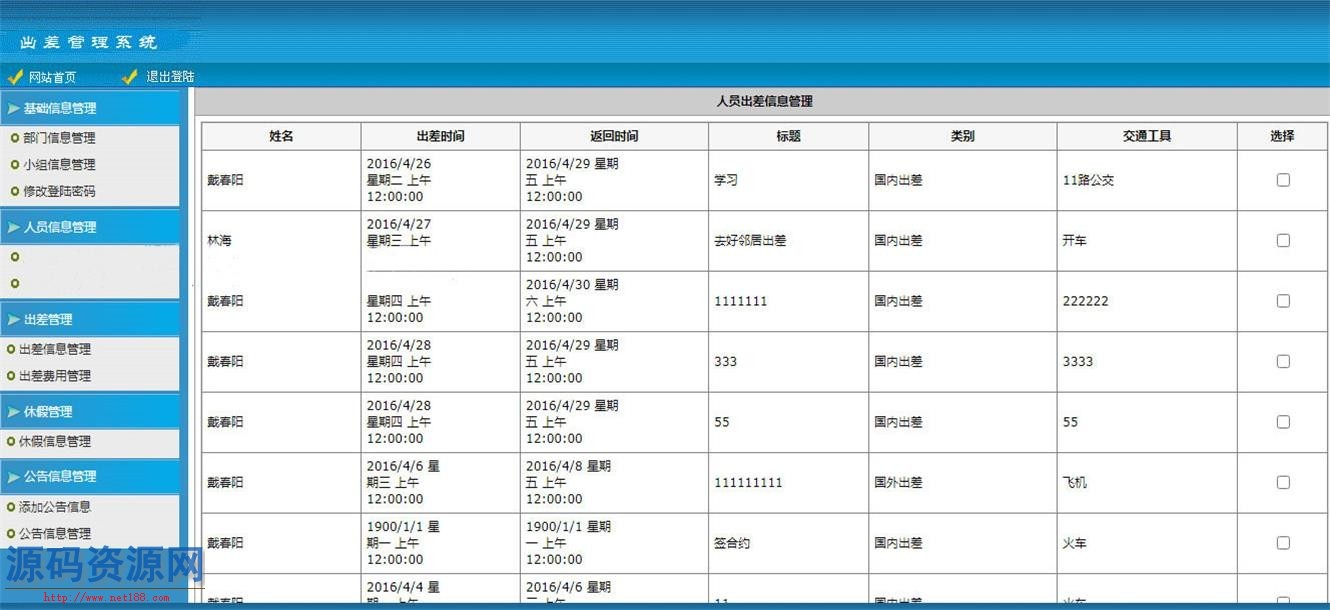Tick the checkbox for the 飞机 trip row
Image resolution: width=1330 pixels, height=610 pixels.
point(1283,482)
